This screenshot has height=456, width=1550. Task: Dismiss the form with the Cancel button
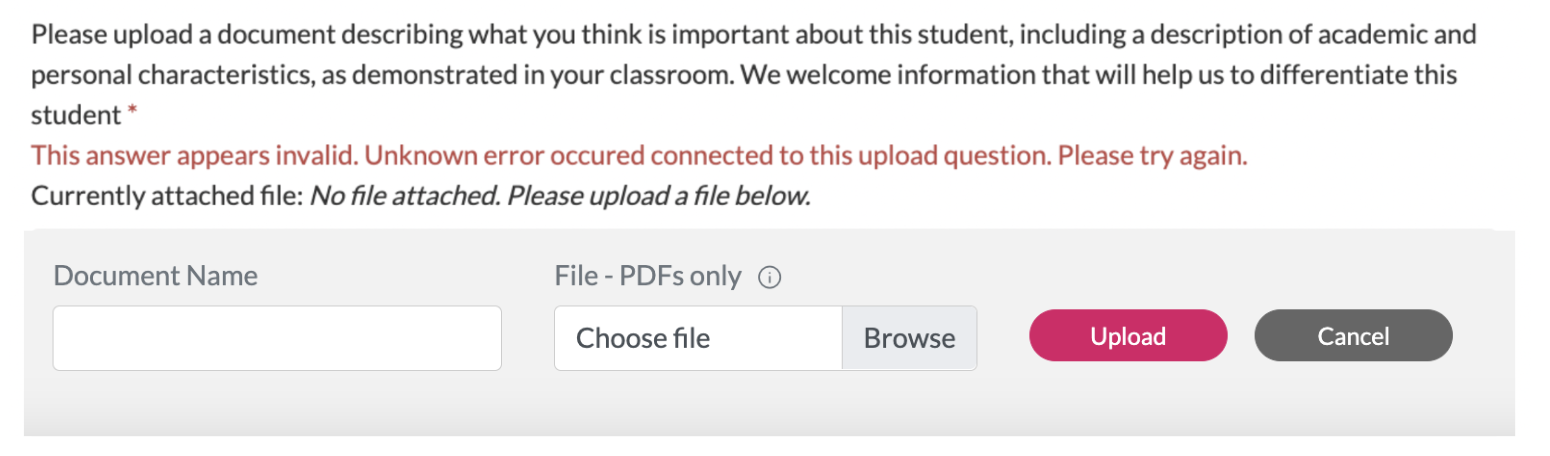coord(1353,336)
